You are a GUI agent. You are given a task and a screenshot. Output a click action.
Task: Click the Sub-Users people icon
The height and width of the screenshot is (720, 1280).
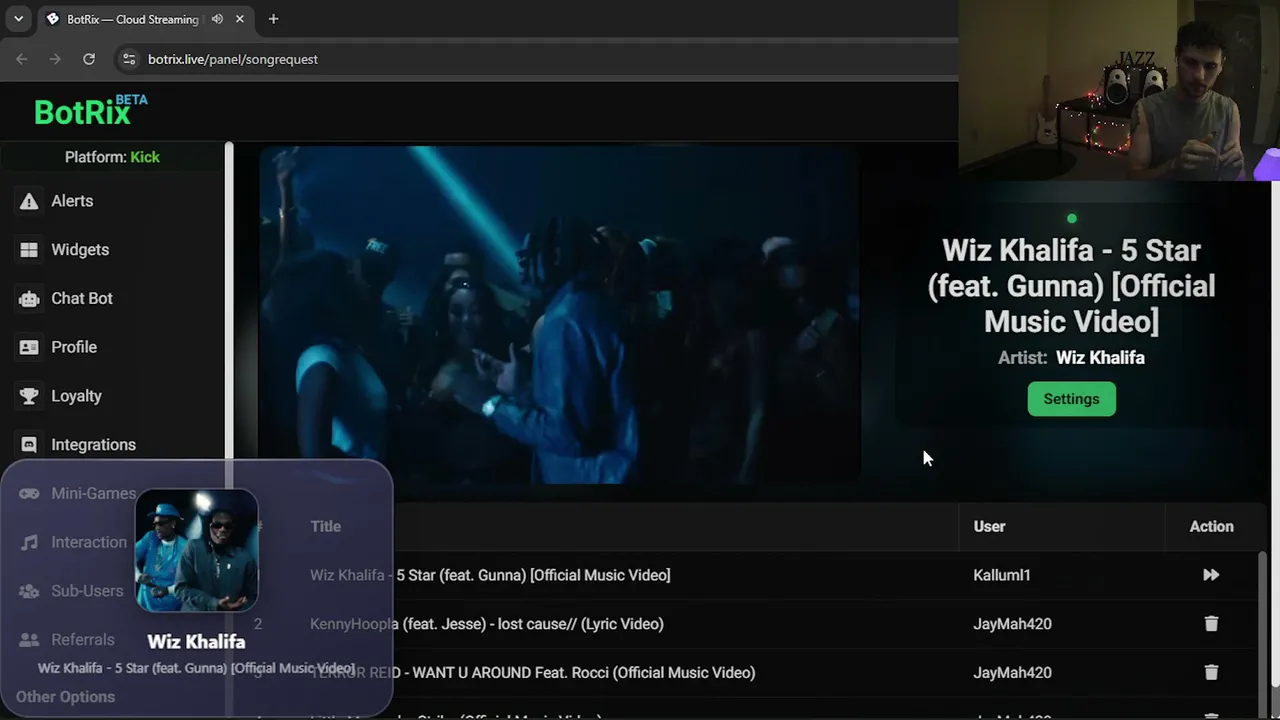(29, 591)
